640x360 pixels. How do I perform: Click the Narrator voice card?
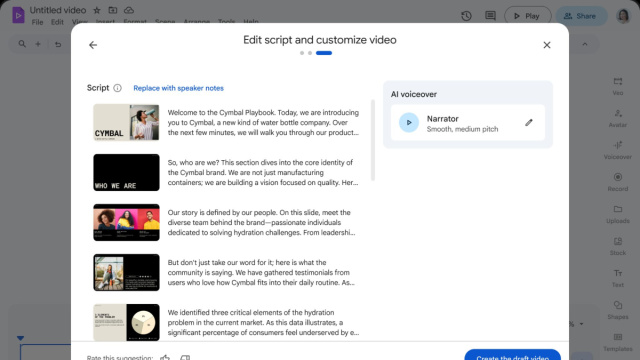point(468,122)
